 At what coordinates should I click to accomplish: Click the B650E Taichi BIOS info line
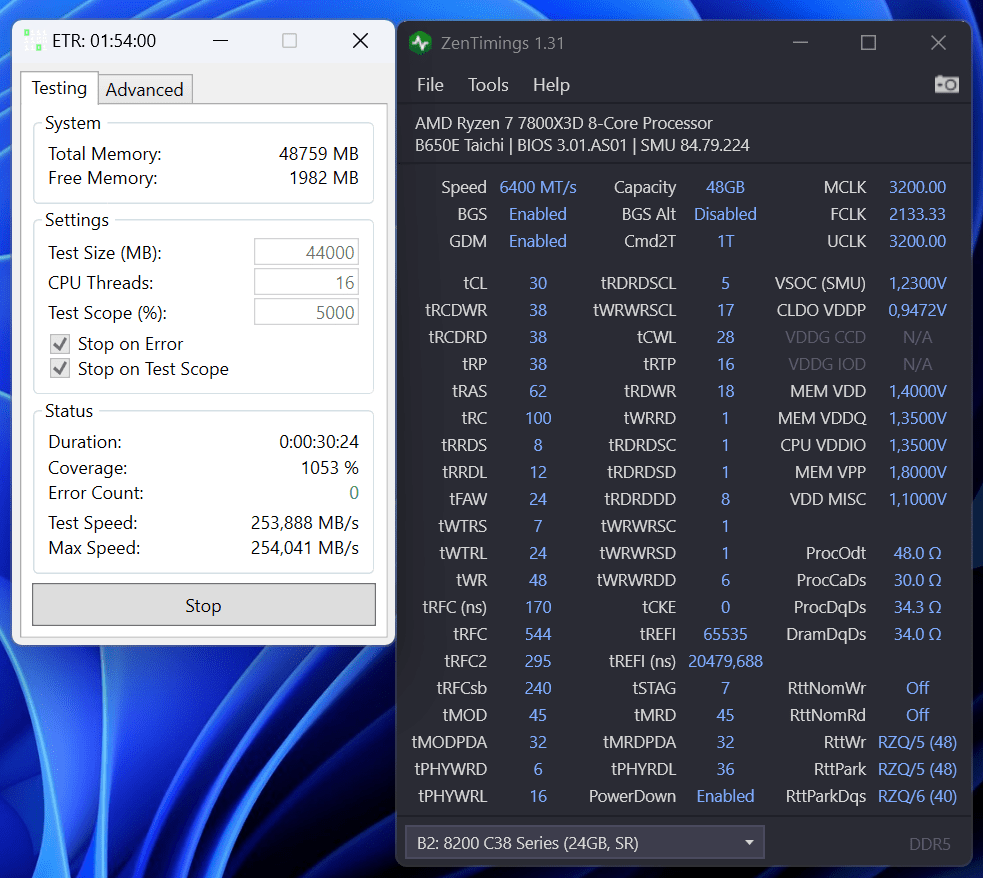click(582, 145)
